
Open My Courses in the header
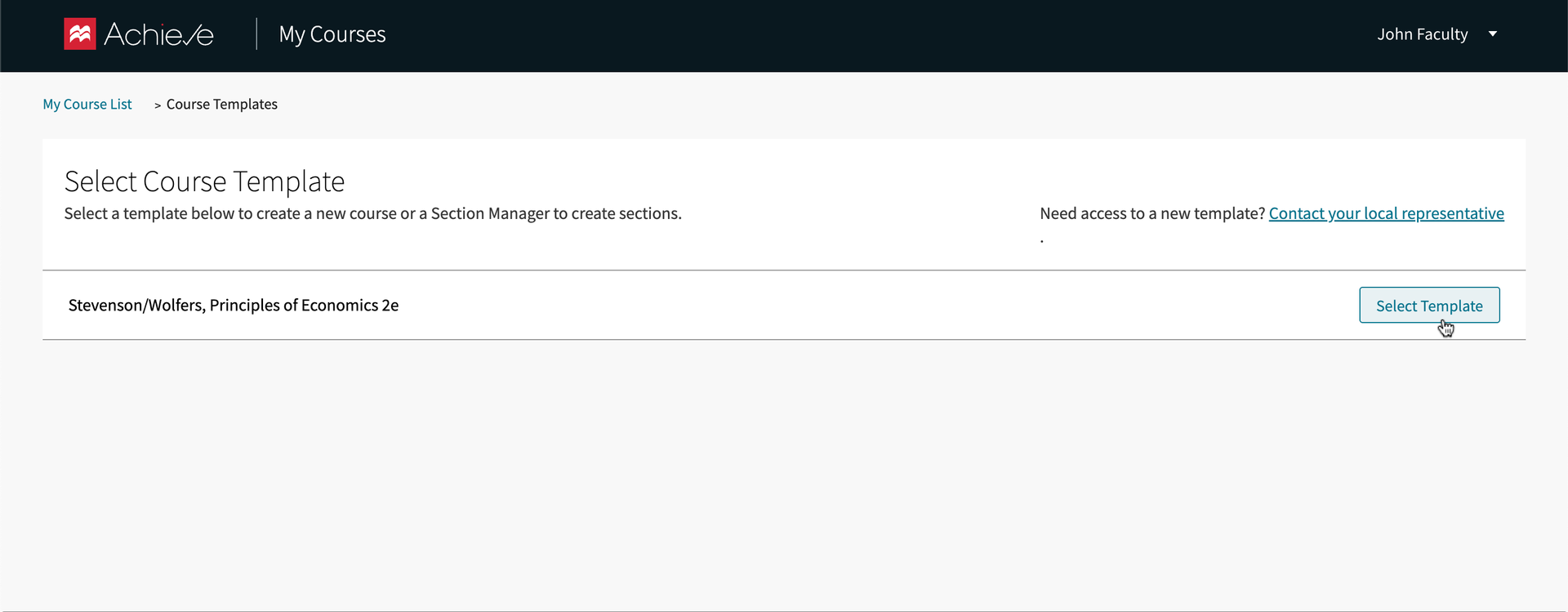[x=332, y=34]
